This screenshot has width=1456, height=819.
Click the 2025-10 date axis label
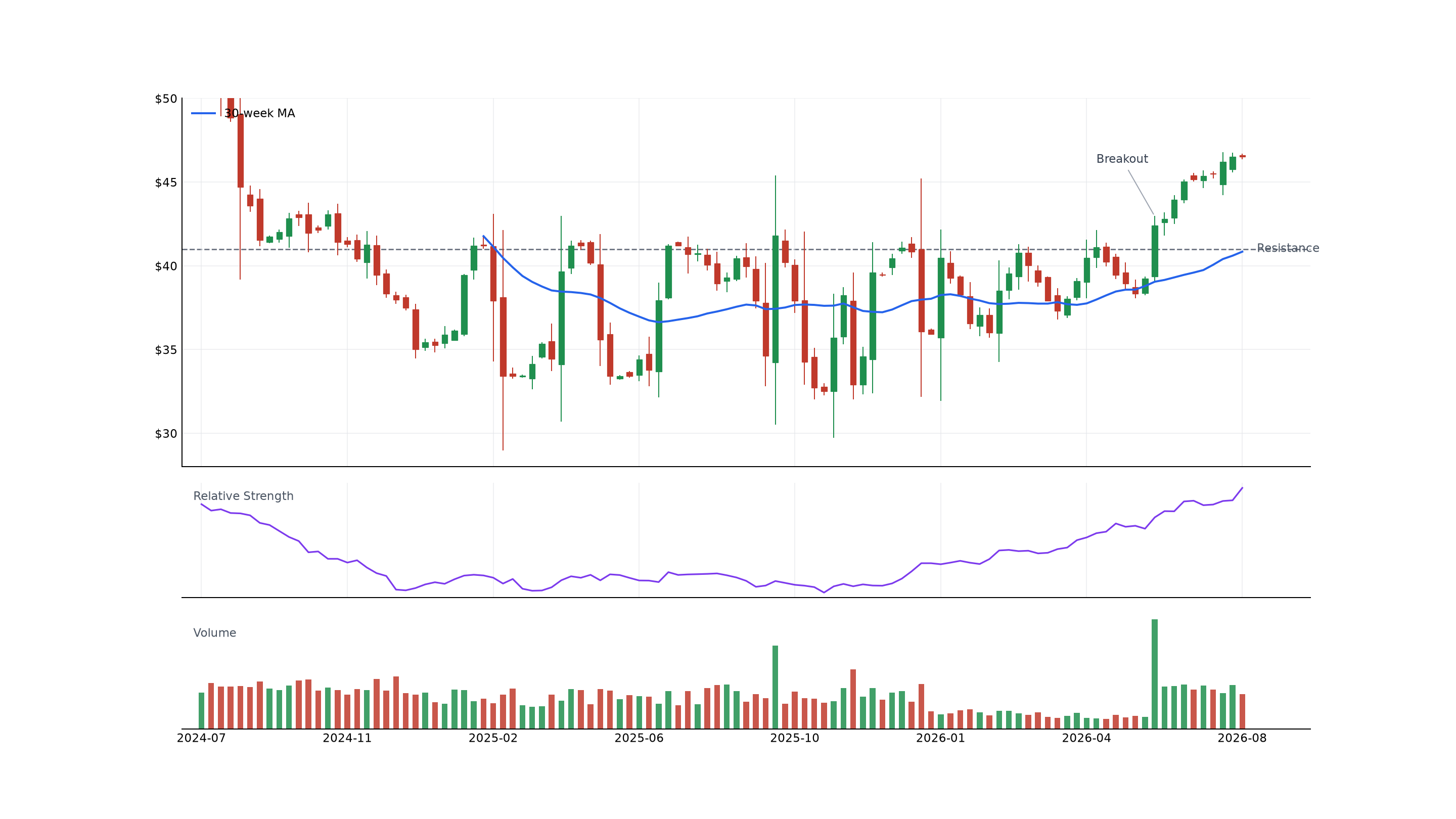click(x=794, y=738)
